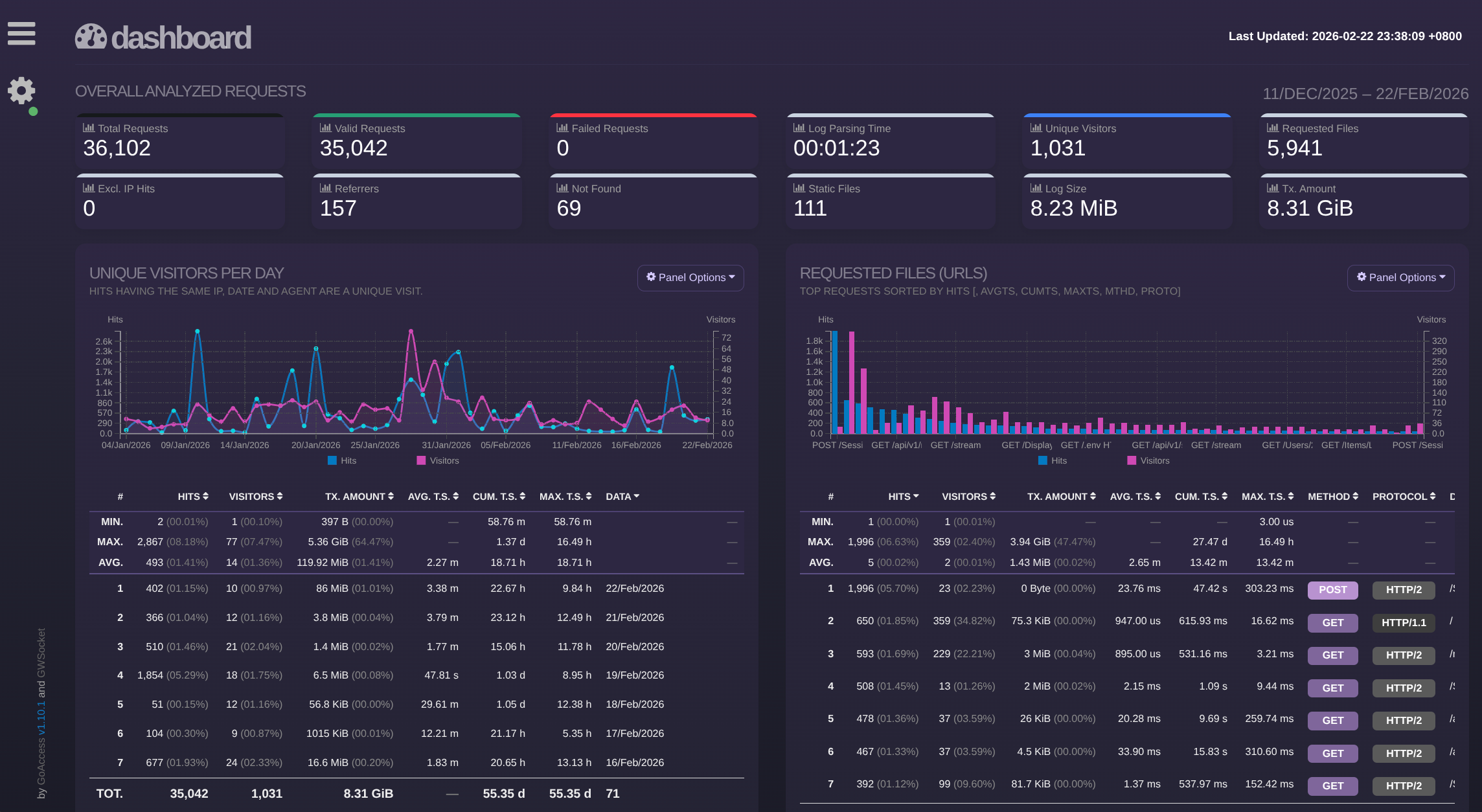Sort requested files by PROTOCOL column
This screenshot has width=1482, height=812.
pos(1404,497)
